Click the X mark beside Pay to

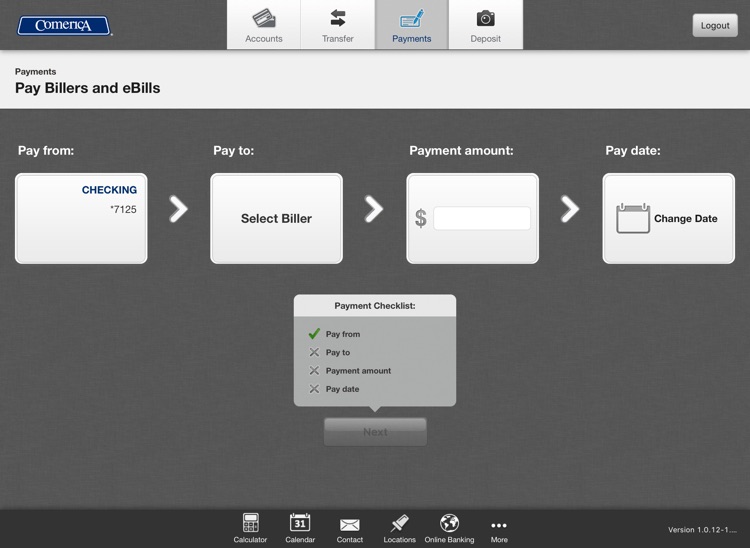[314, 352]
